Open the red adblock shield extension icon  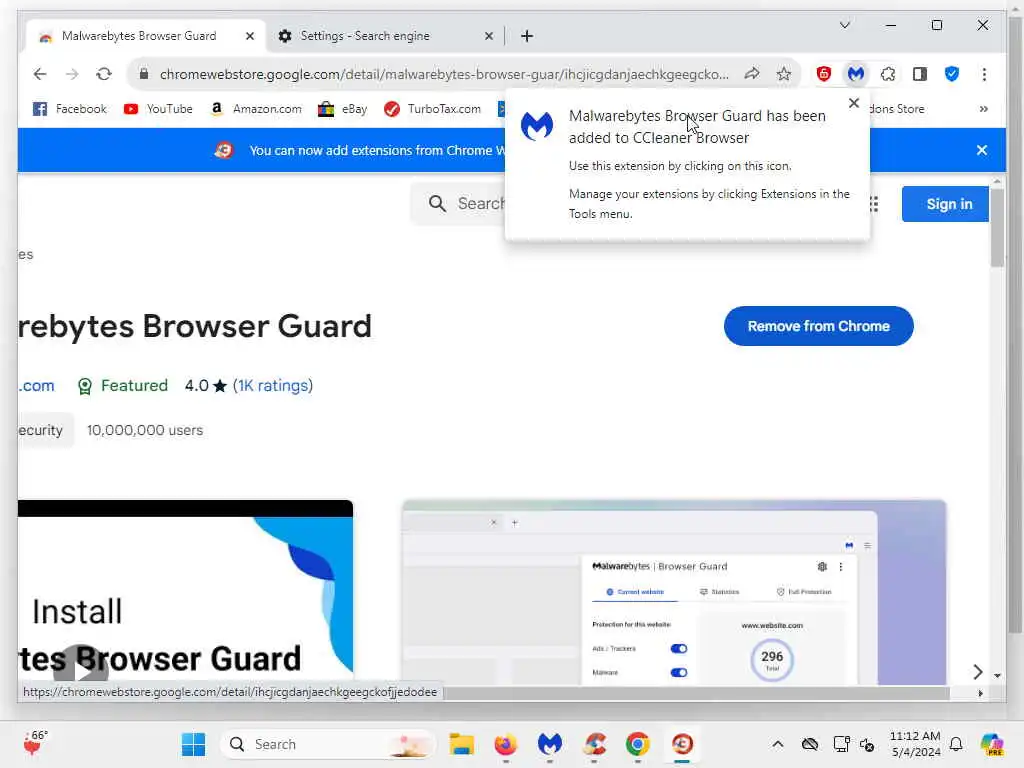(824, 74)
